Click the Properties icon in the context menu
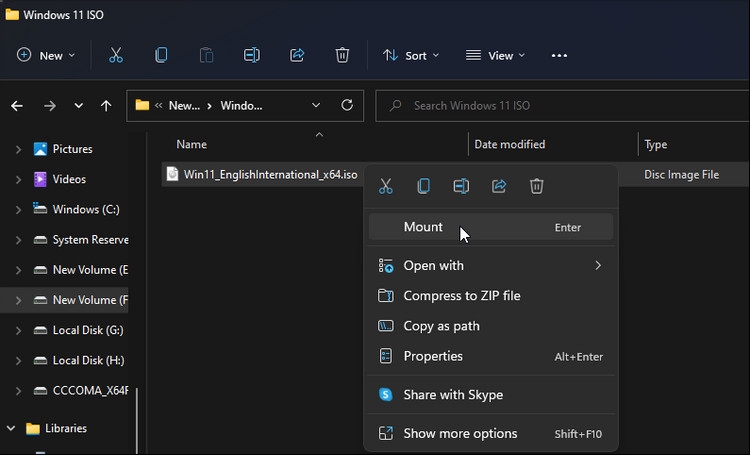The height and width of the screenshot is (455, 750). [x=386, y=356]
